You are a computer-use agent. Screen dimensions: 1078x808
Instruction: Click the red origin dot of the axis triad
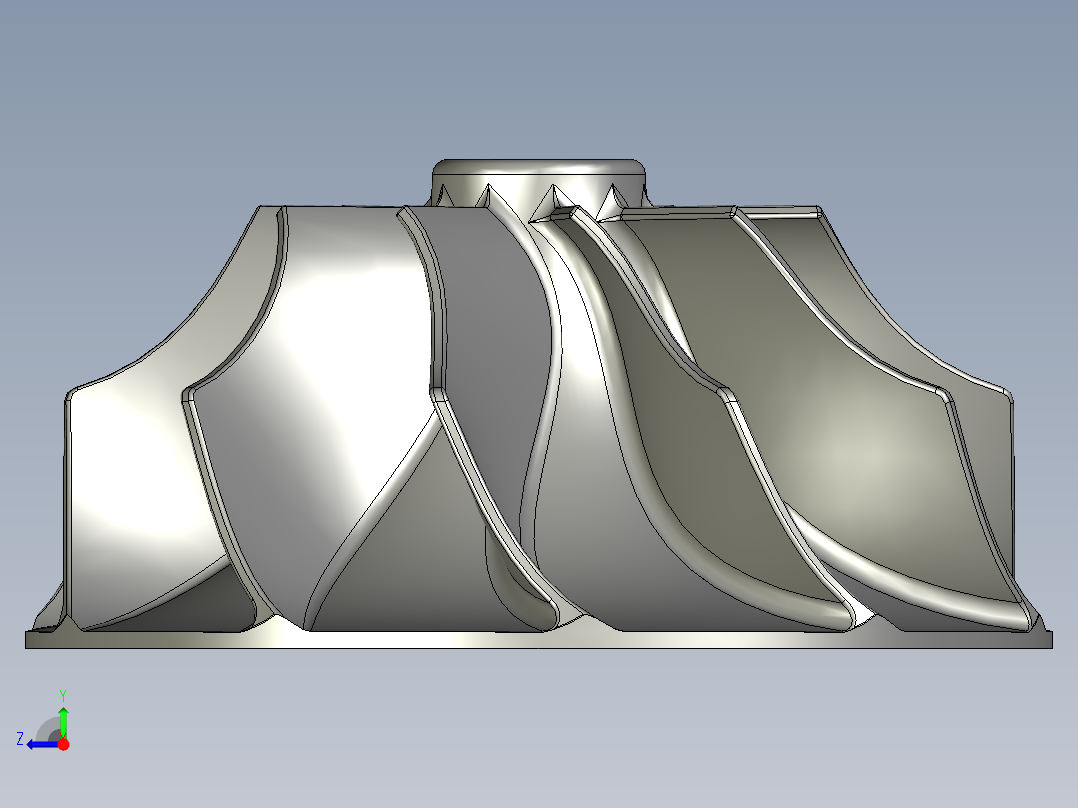(63, 744)
